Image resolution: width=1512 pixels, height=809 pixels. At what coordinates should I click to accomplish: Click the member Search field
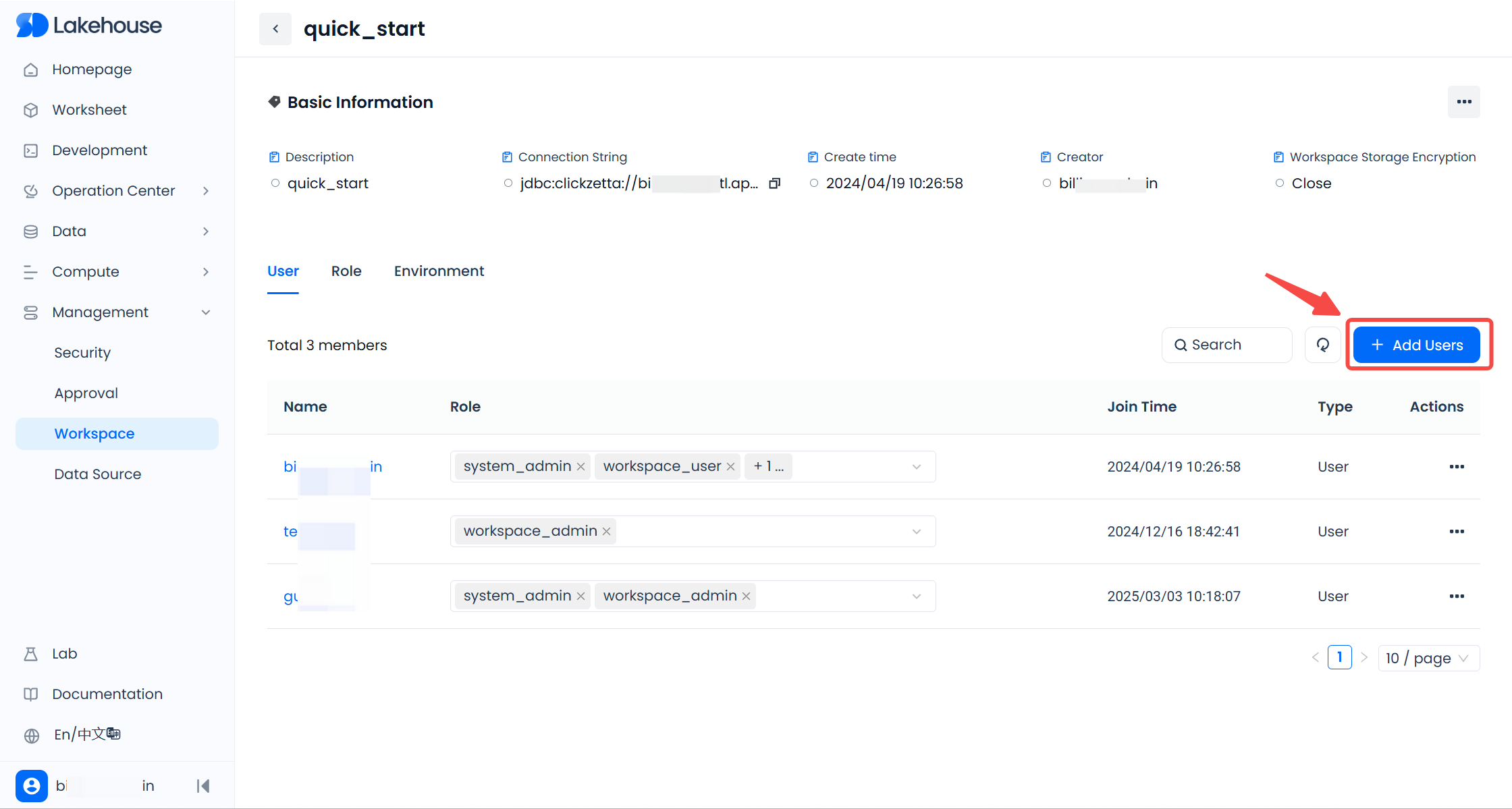[x=1226, y=345]
